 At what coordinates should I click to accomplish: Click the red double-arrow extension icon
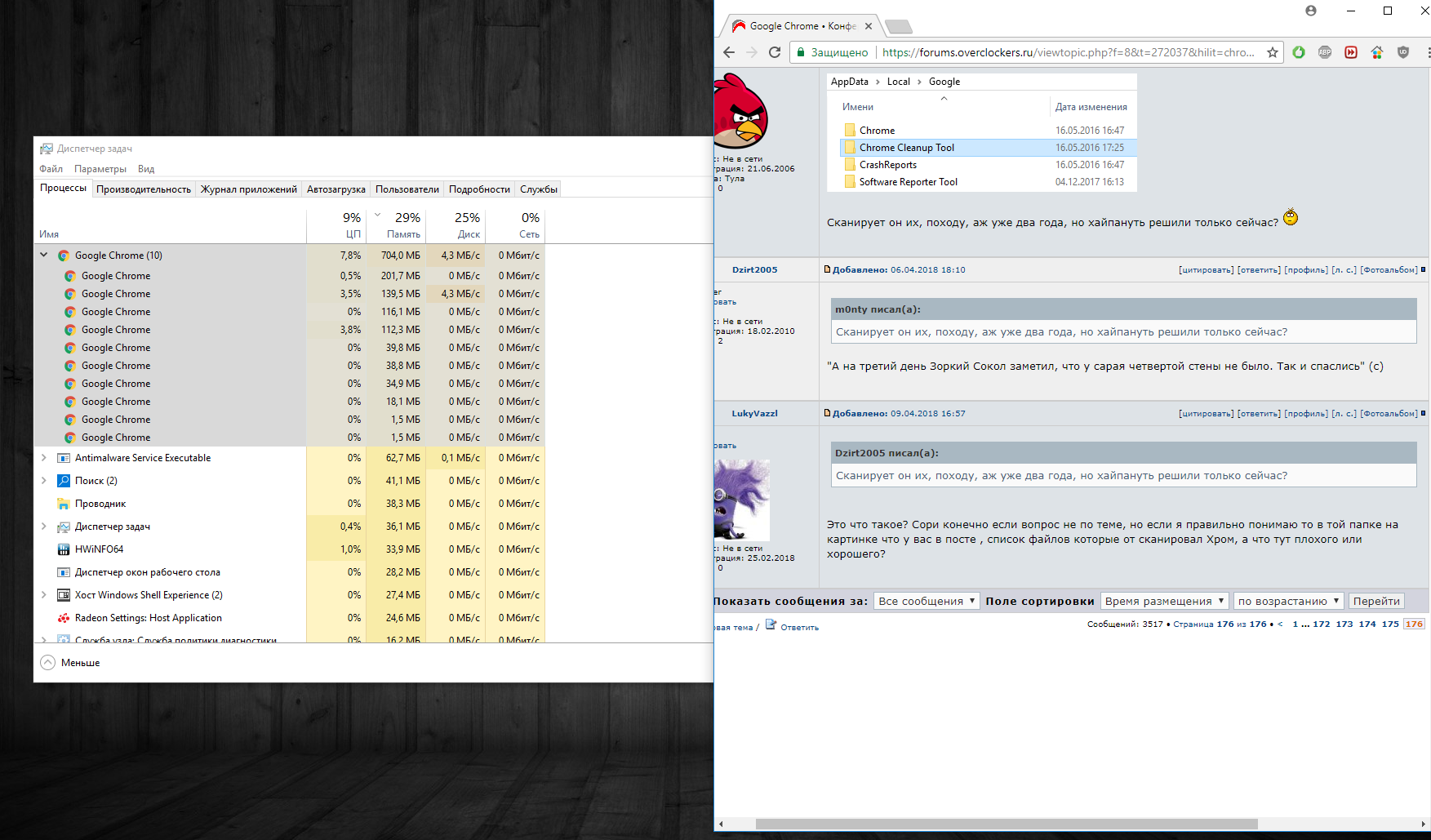pos(1351,52)
